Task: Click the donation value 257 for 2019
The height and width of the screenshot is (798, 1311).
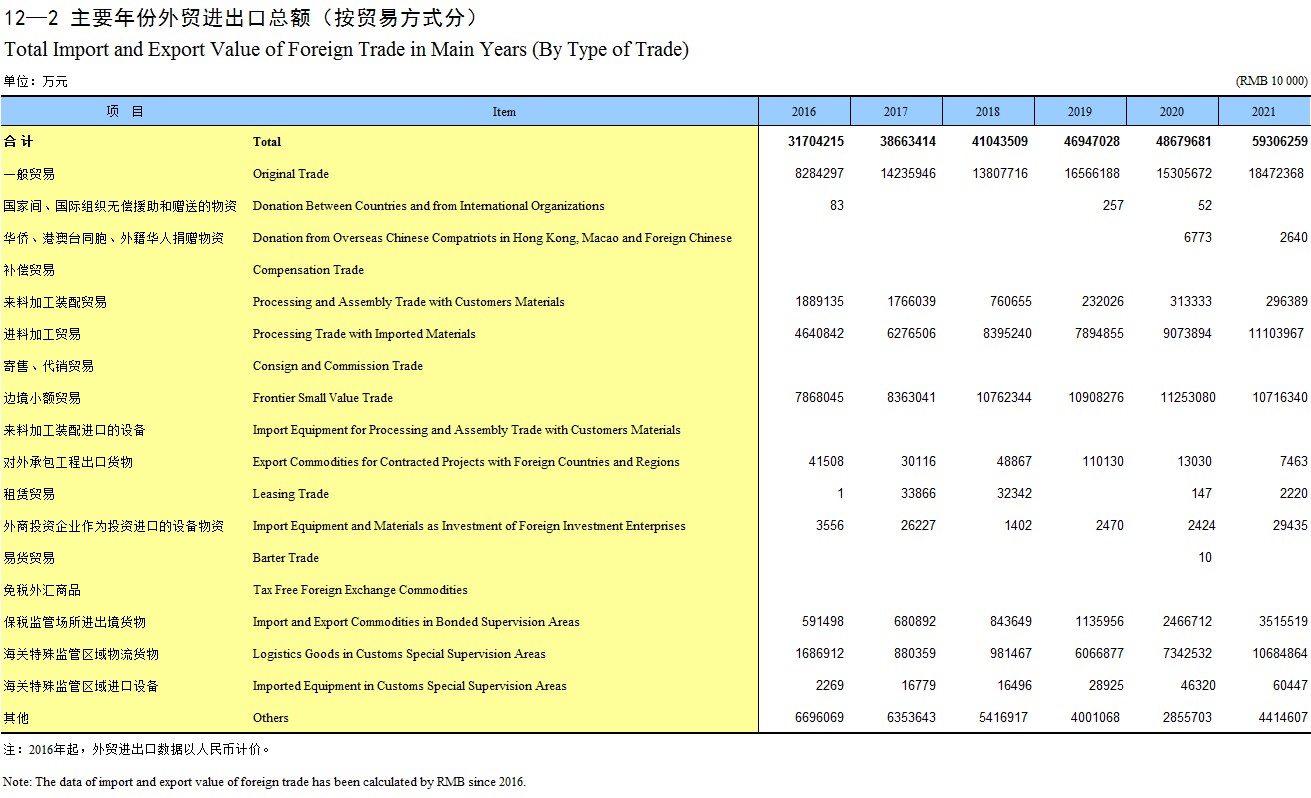Action: pos(1113,206)
